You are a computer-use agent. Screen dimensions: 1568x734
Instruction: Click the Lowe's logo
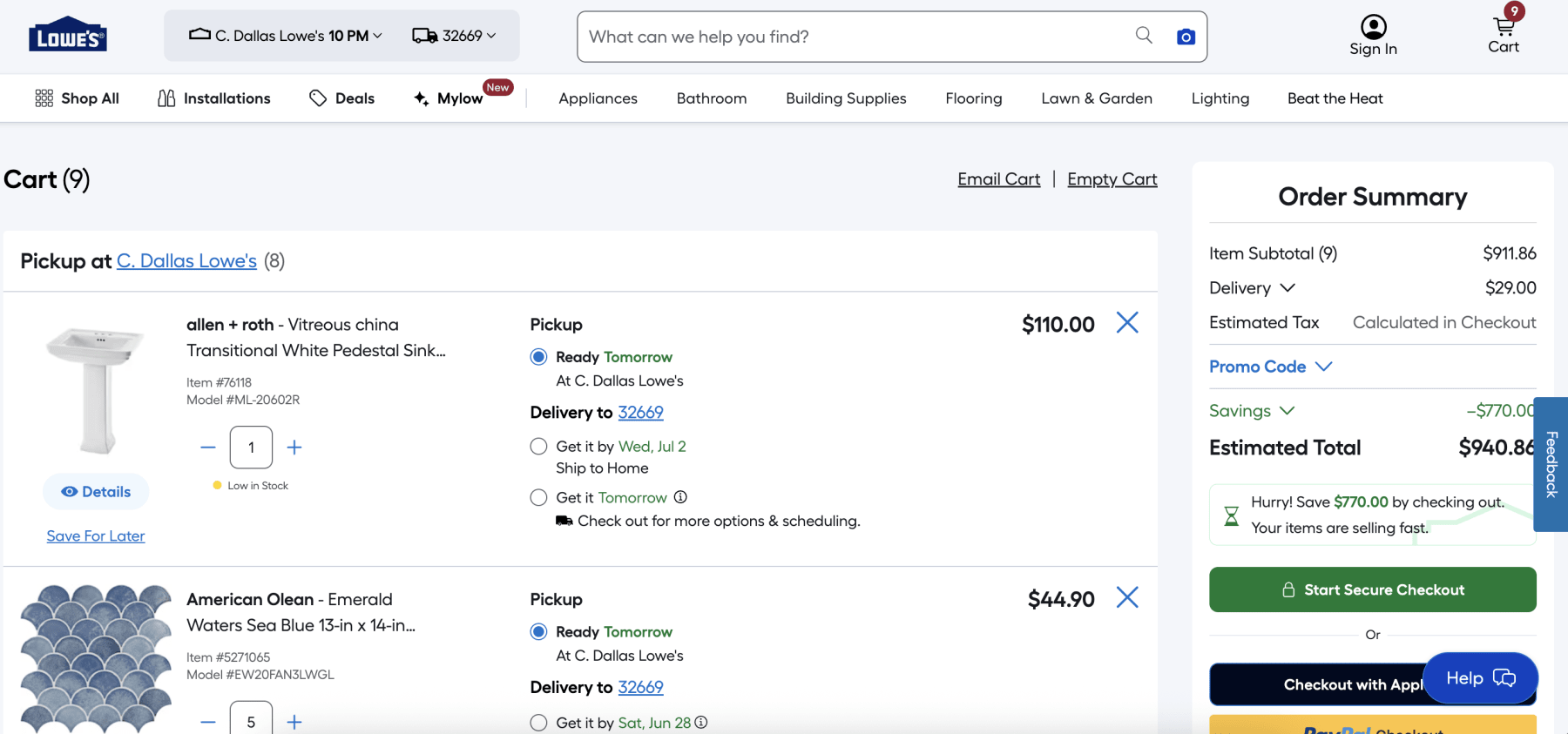coord(68,36)
